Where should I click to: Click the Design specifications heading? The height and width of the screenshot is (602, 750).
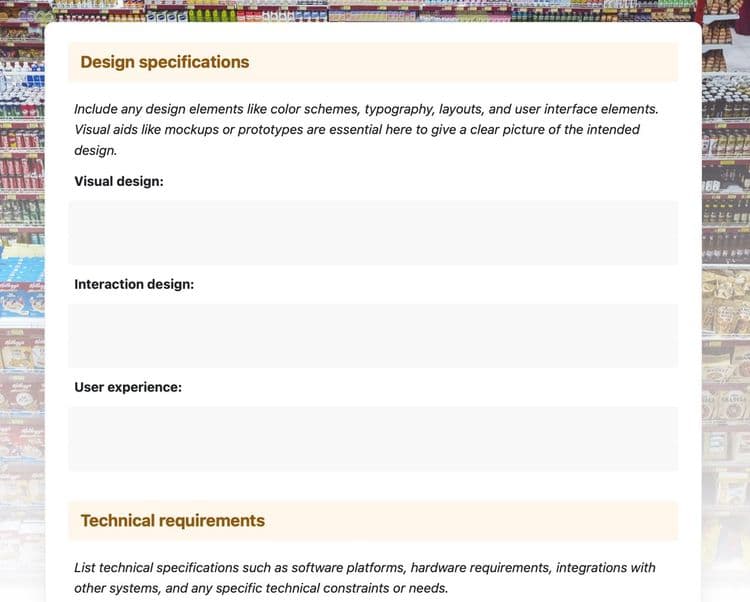point(165,62)
